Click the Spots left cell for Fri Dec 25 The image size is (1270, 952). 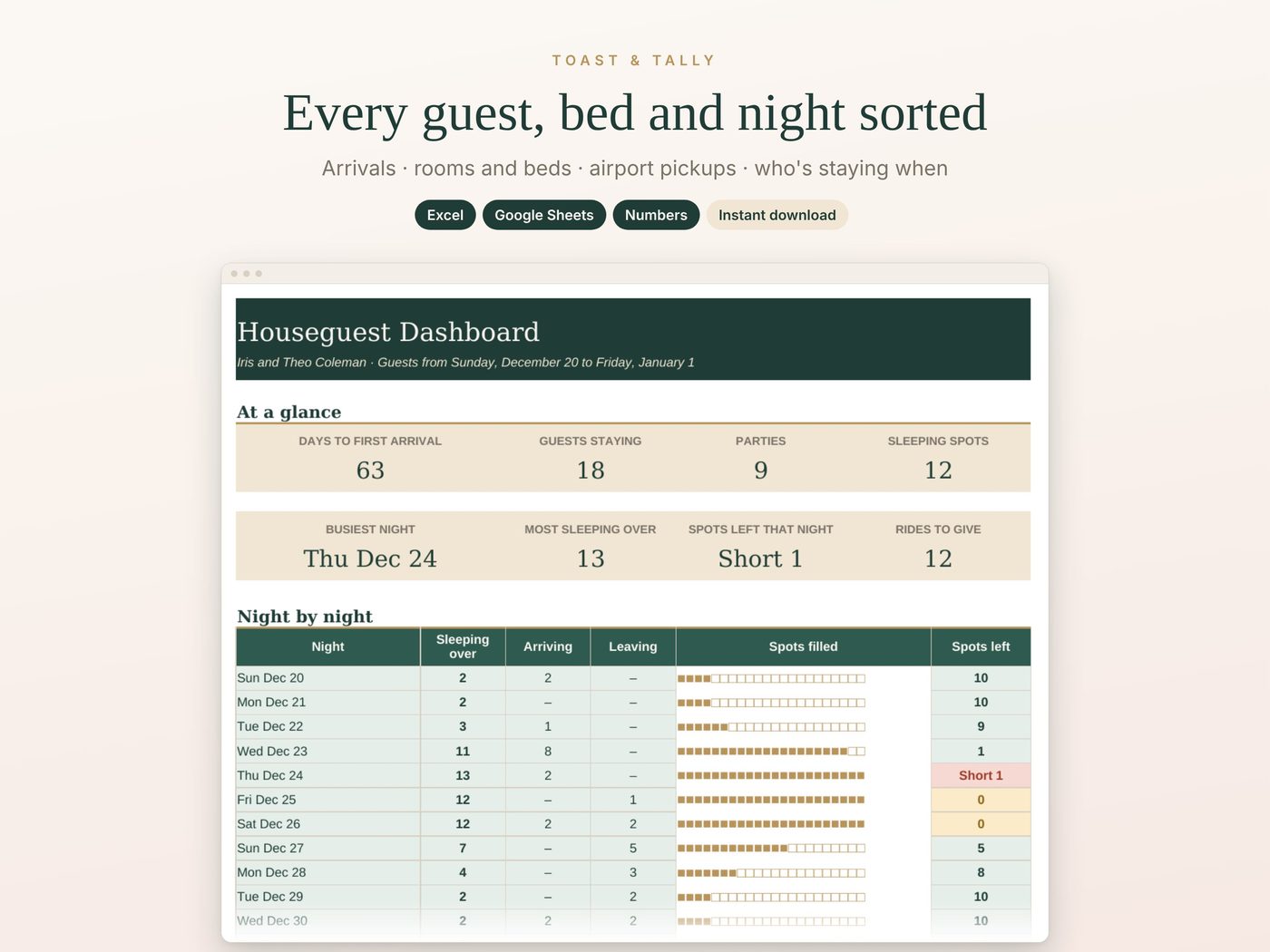click(981, 800)
